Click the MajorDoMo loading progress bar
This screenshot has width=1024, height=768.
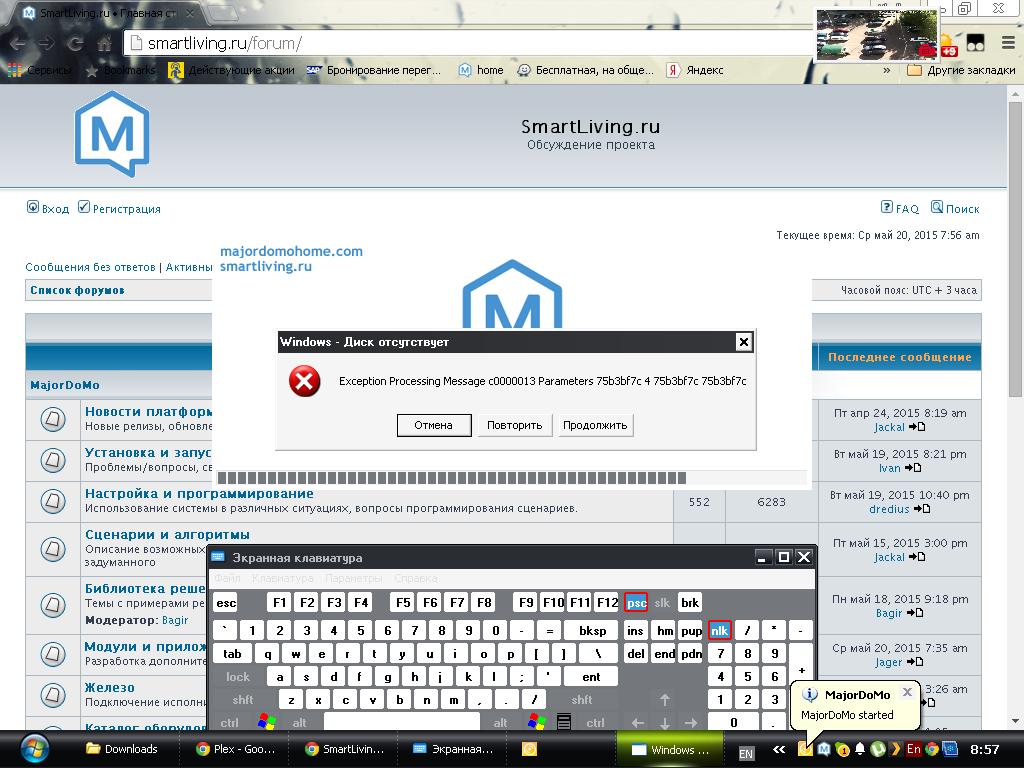[x=511, y=477]
